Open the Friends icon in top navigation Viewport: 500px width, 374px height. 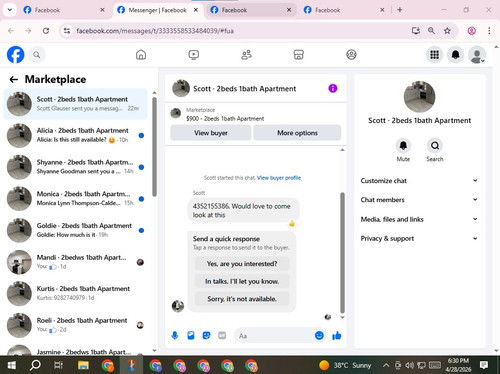tap(246, 55)
